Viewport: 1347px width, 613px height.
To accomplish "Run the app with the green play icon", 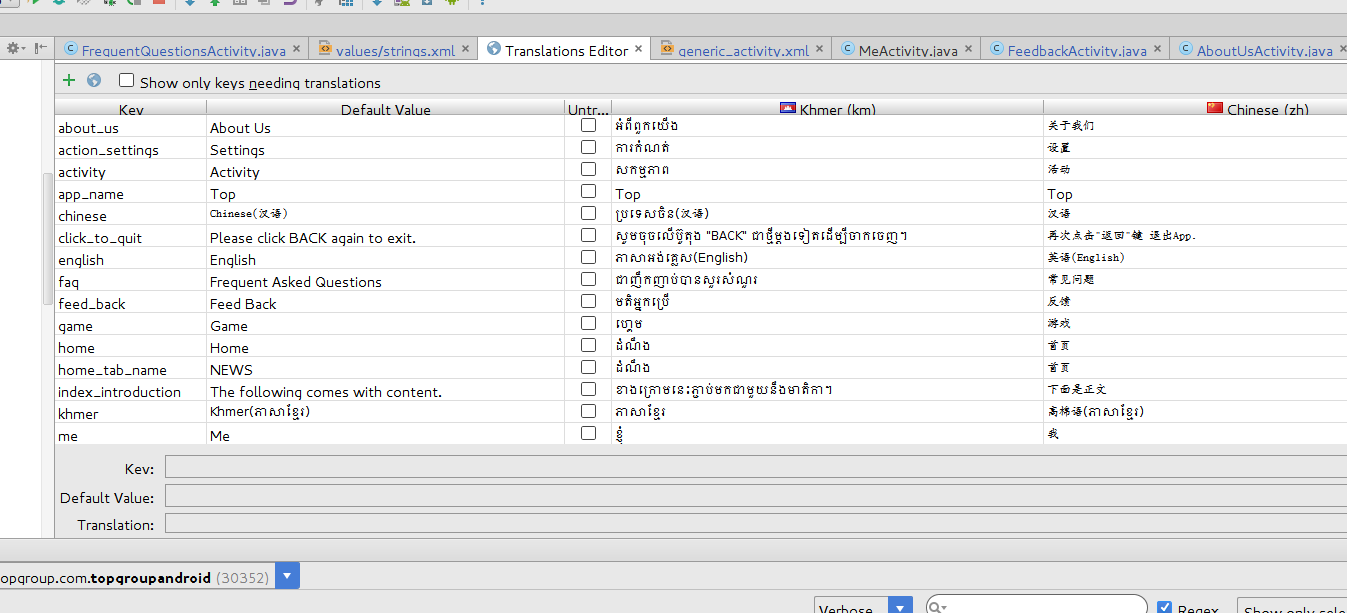I will [33, 6].
